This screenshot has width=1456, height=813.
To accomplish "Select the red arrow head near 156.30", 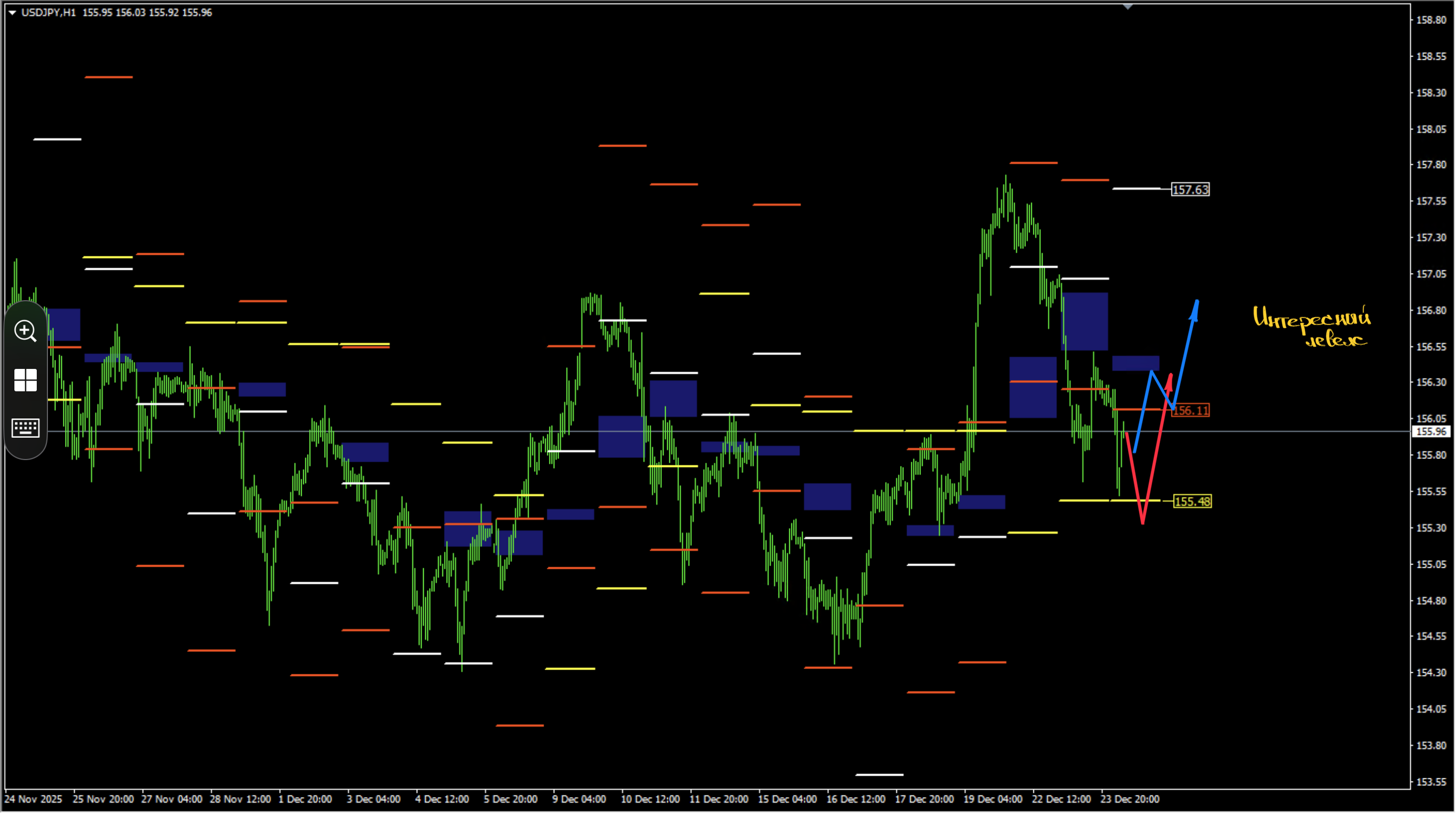I will [x=1169, y=382].
